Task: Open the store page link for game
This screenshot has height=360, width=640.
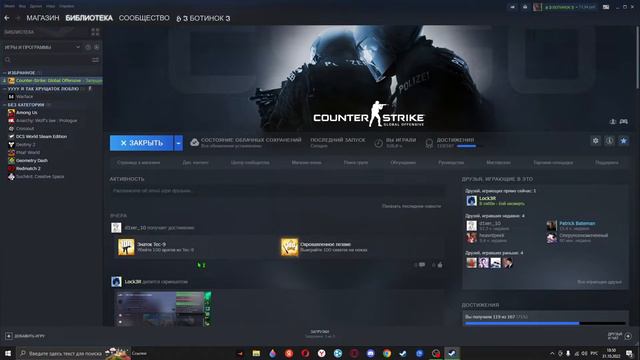Action: (x=138, y=162)
